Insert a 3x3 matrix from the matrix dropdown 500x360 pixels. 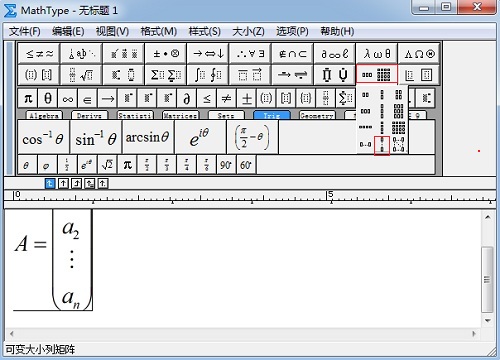click(399, 111)
